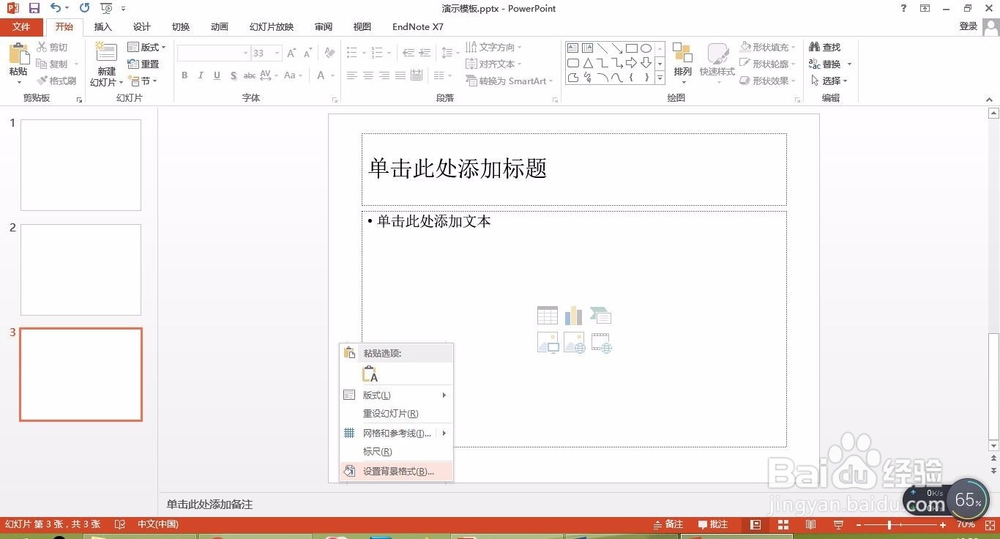The image size is (1000, 539).
Task: Open the font name combo box
Action: click(x=213, y=53)
